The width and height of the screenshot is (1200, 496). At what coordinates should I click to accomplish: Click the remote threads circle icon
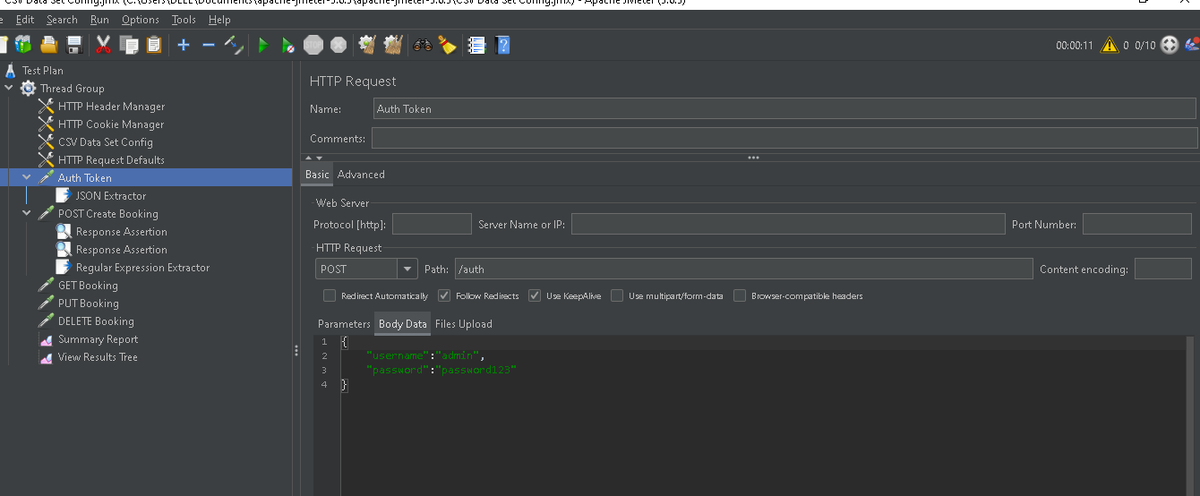point(1169,45)
